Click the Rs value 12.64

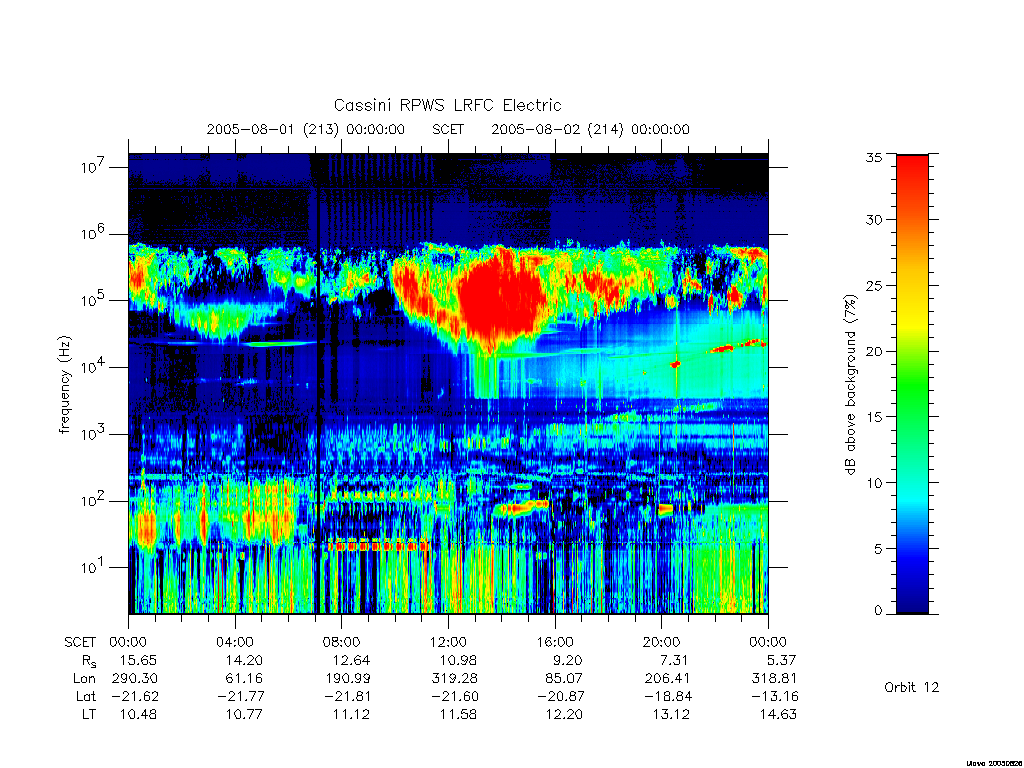point(351,660)
